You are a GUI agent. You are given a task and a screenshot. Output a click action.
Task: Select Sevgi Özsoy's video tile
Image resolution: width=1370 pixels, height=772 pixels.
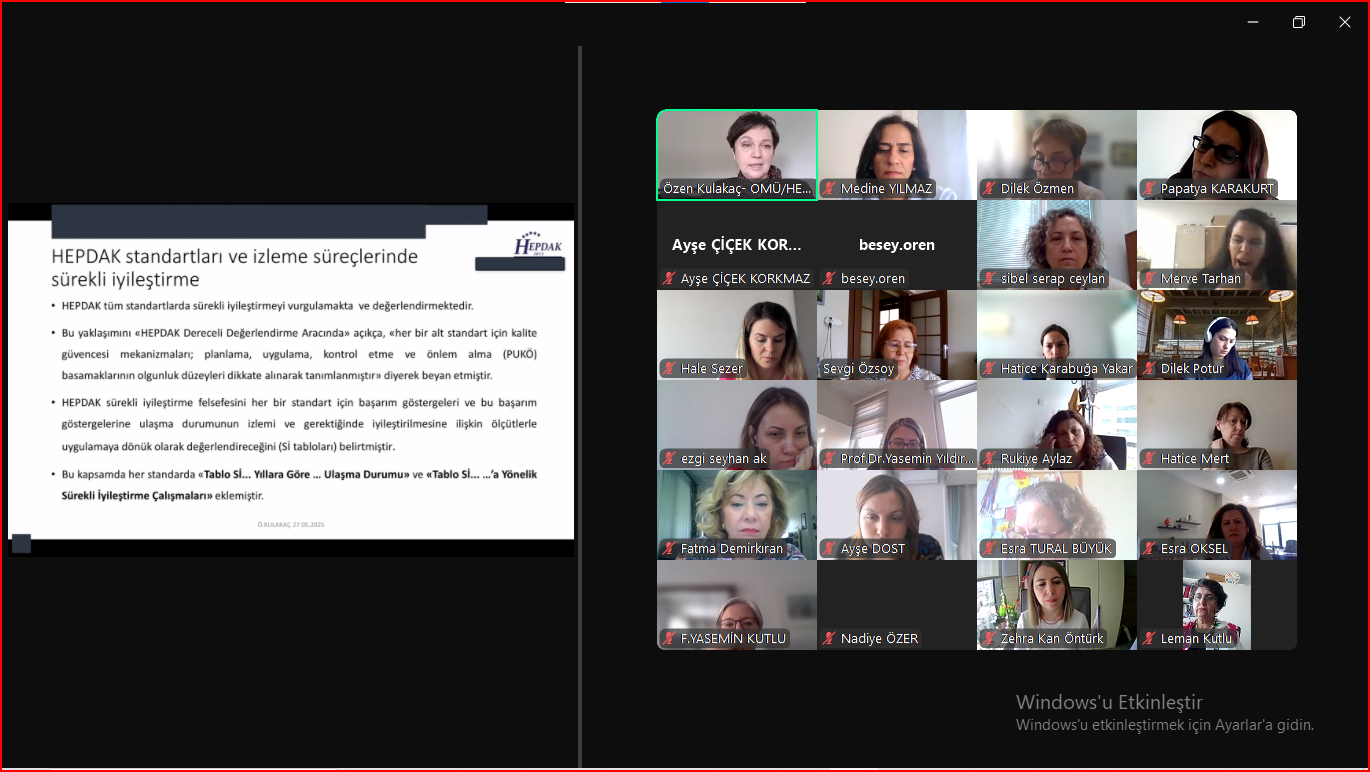pos(897,330)
